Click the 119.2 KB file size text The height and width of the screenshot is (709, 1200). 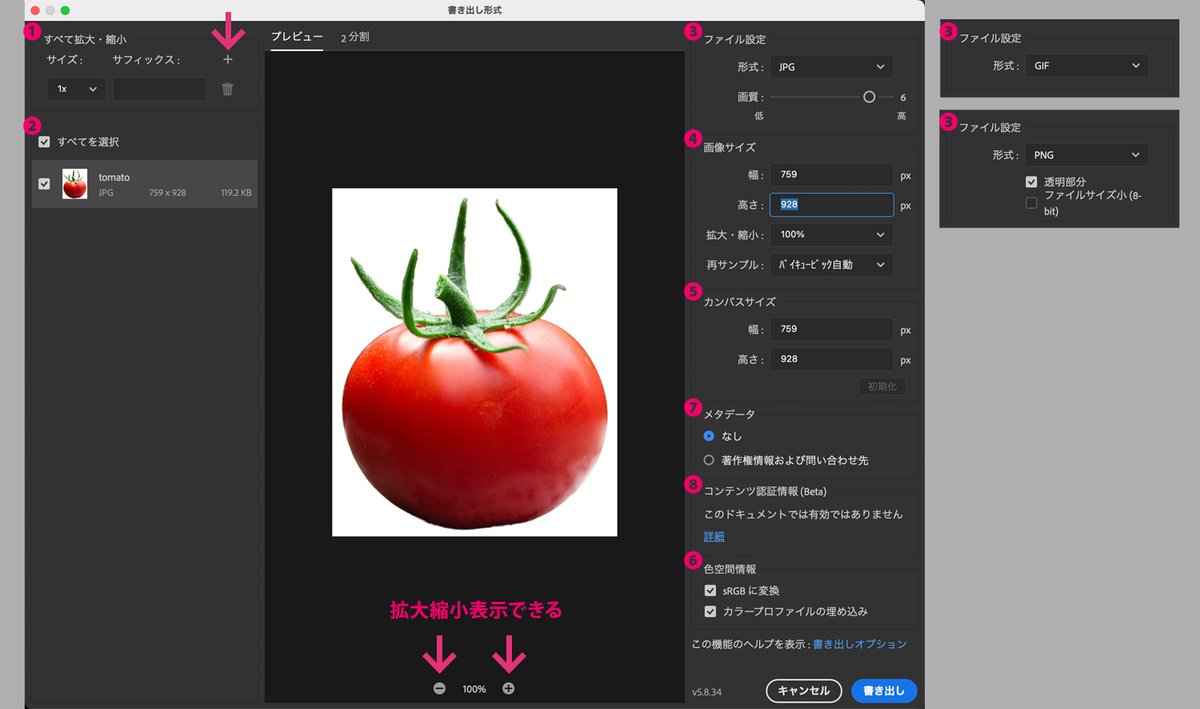click(x=236, y=193)
